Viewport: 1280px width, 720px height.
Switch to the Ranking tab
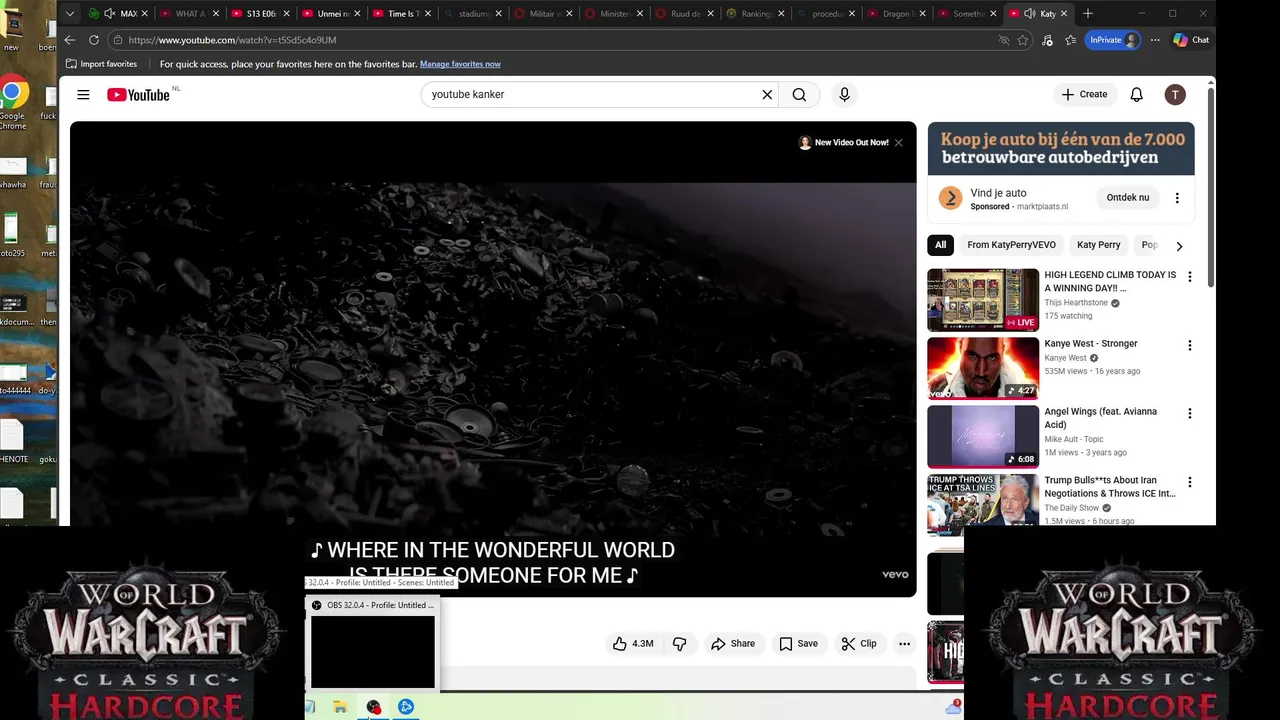click(754, 14)
